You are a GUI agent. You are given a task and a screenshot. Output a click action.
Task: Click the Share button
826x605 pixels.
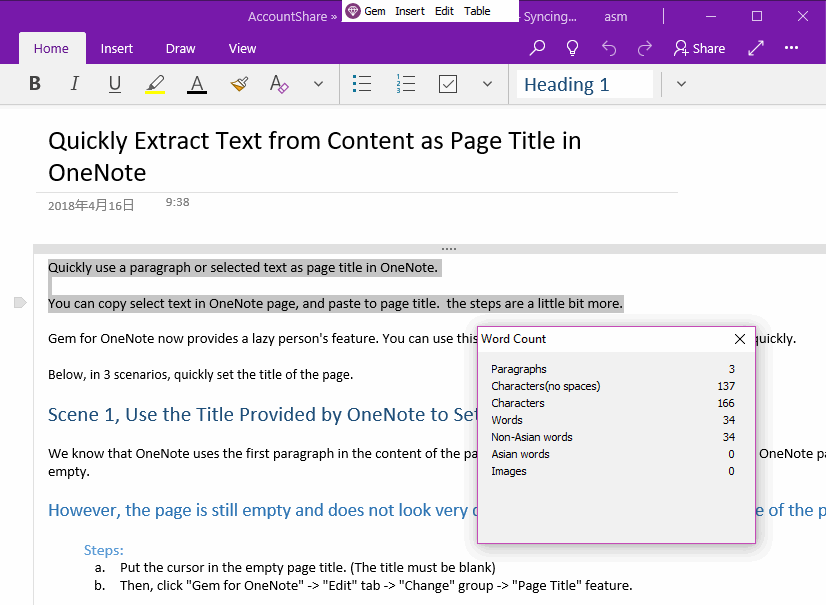[x=699, y=48]
